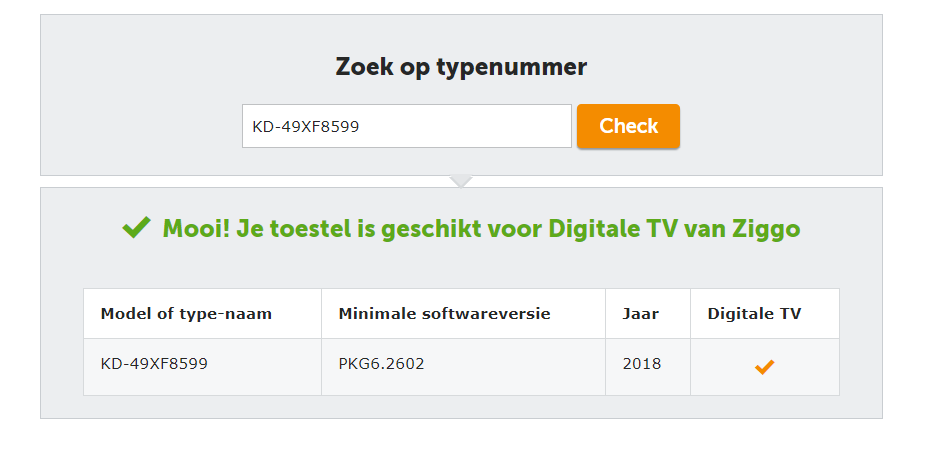Click the orange Digitale TV checkmark
930x451 pixels.
coord(764,367)
